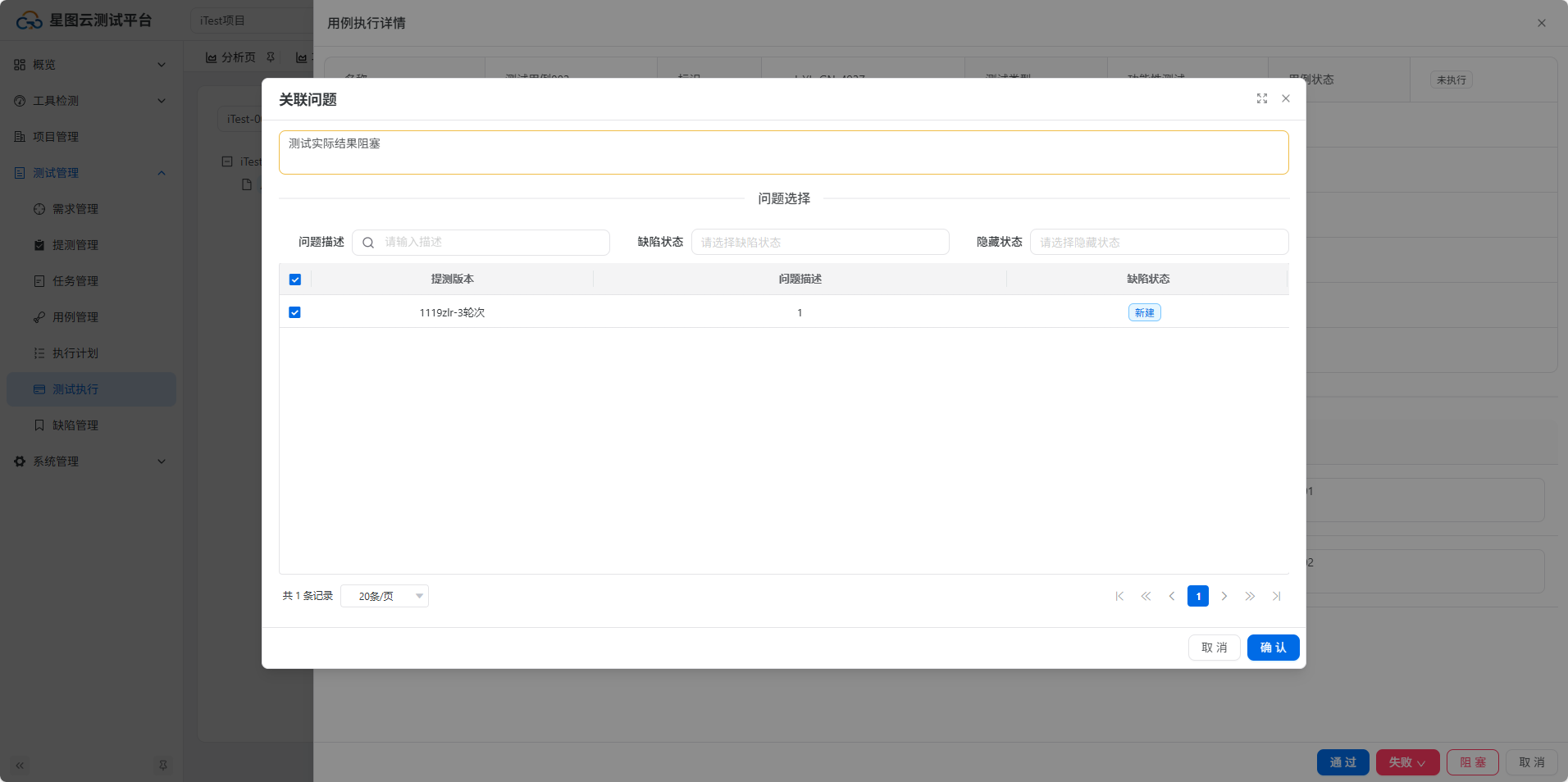Click previous page arrow in pagination
This screenshot has width=1568, height=782.
[1172, 596]
